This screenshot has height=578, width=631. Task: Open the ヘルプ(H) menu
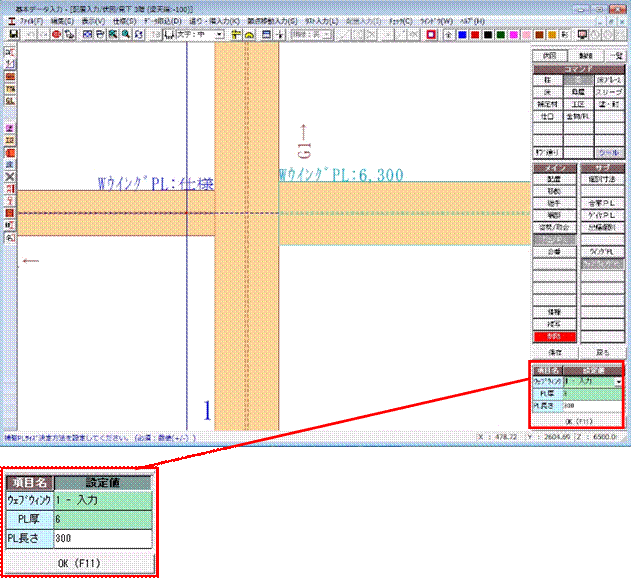(472, 21)
